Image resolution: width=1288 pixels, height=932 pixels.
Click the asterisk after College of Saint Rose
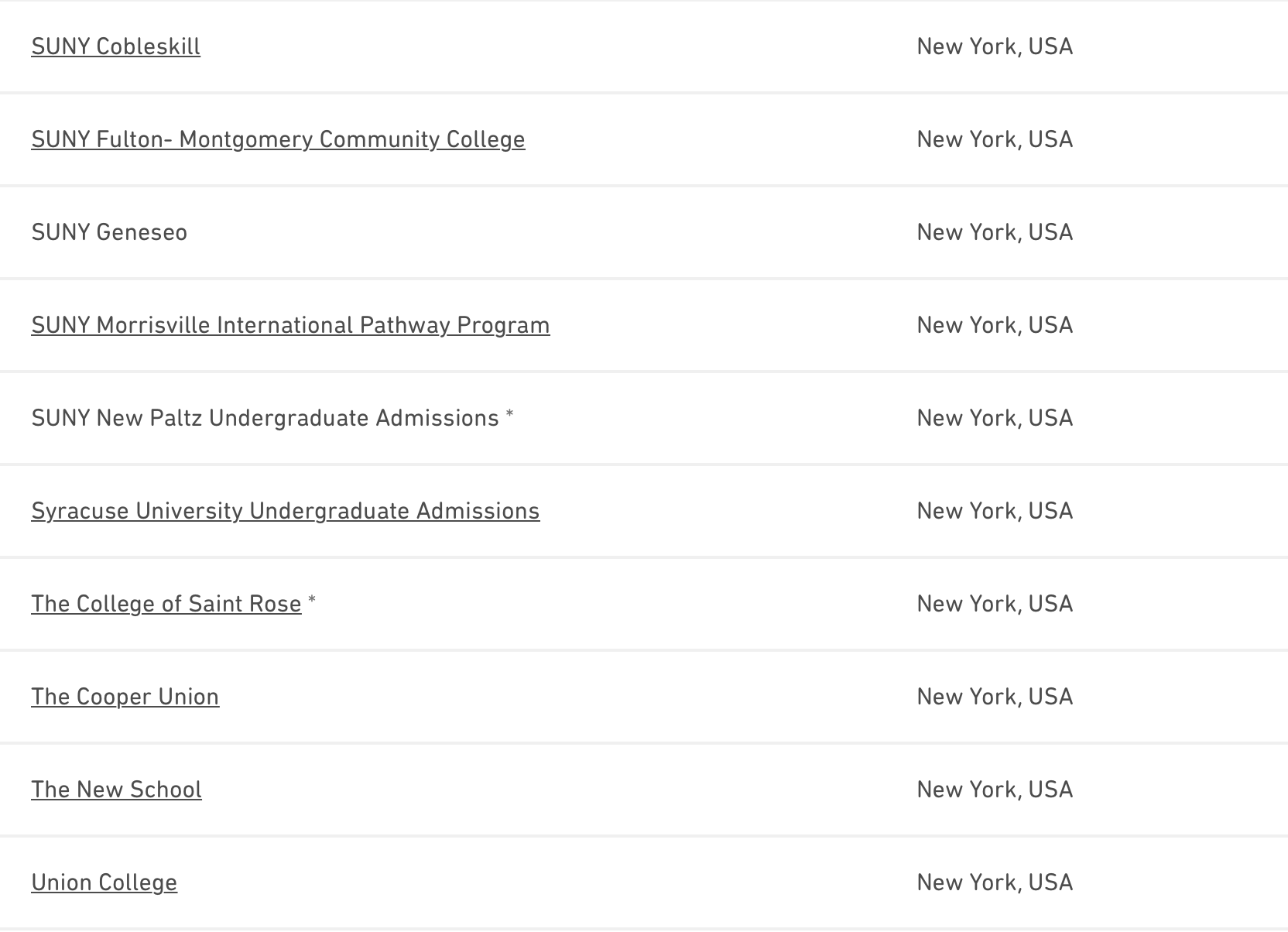pos(312,600)
